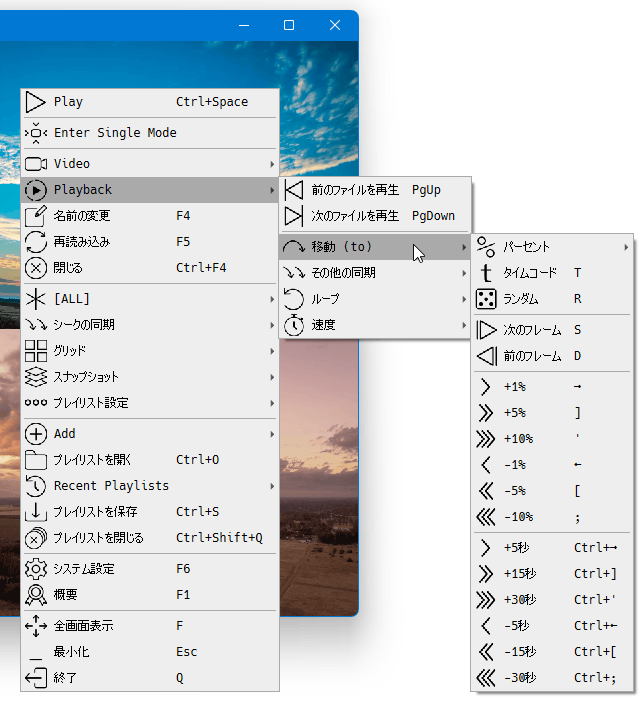Click the 閉じる circled X icon
Screen dimensions: 644x704
pos(35,268)
